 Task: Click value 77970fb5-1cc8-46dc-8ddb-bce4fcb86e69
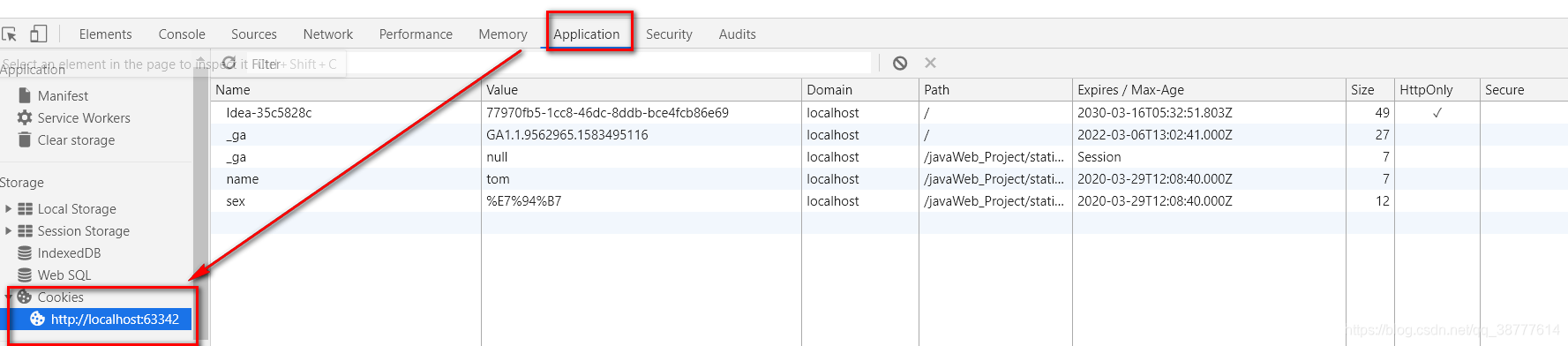pos(607,113)
